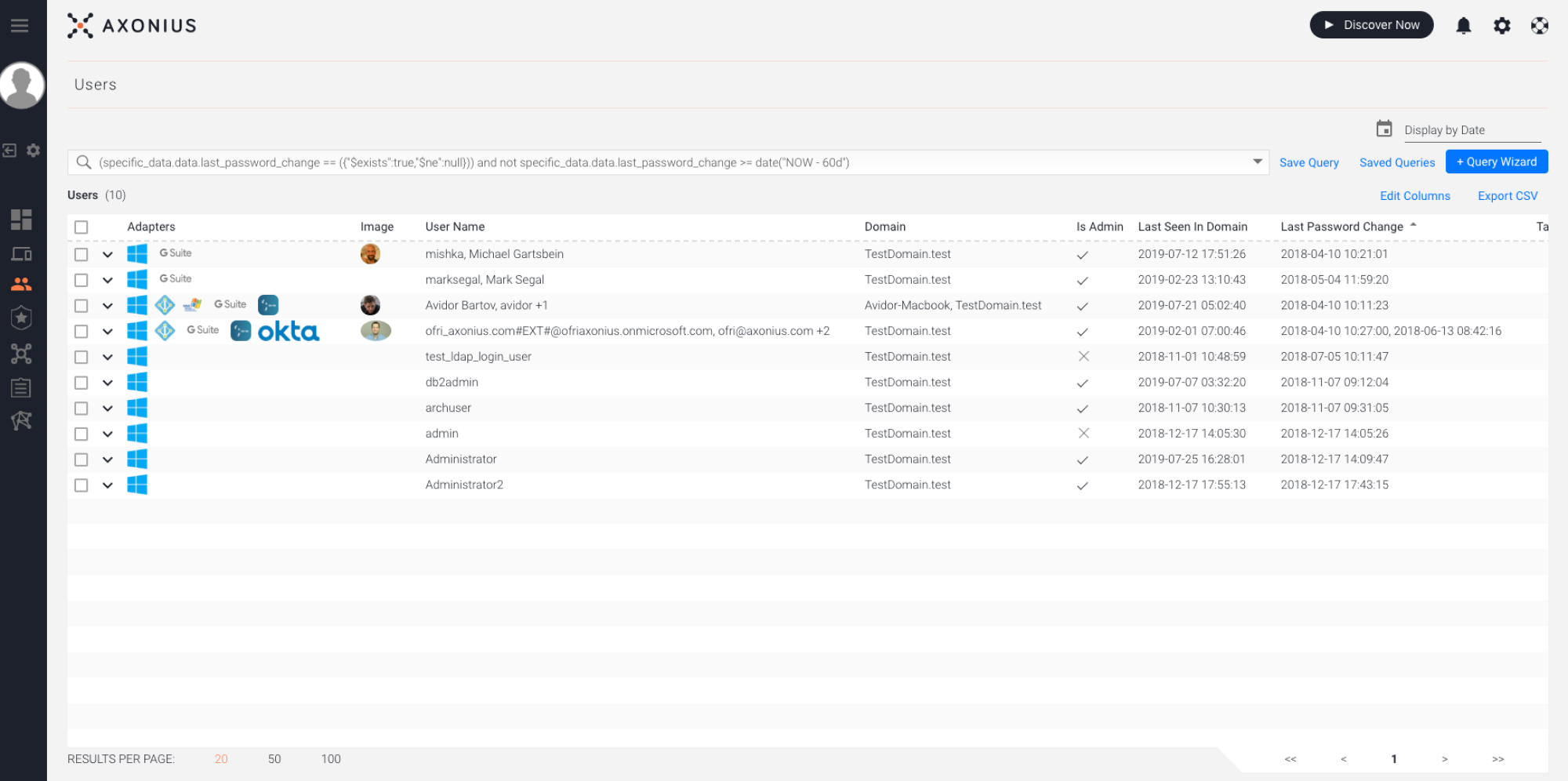Expand the Administrator2 row chevron
This screenshot has width=1568, height=781.
[107, 485]
